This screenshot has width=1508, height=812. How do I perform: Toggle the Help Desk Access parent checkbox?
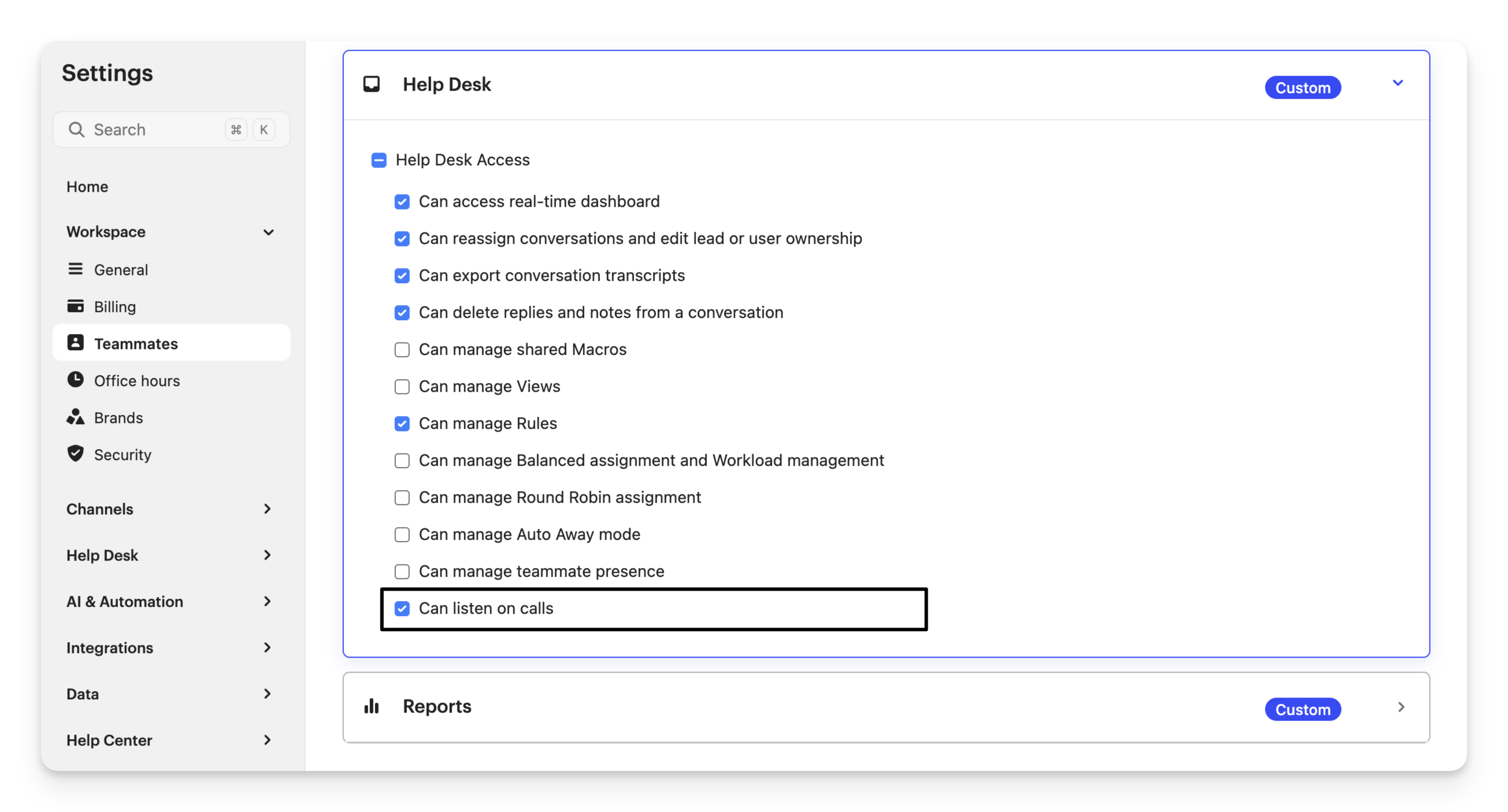(x=379, y=160)
